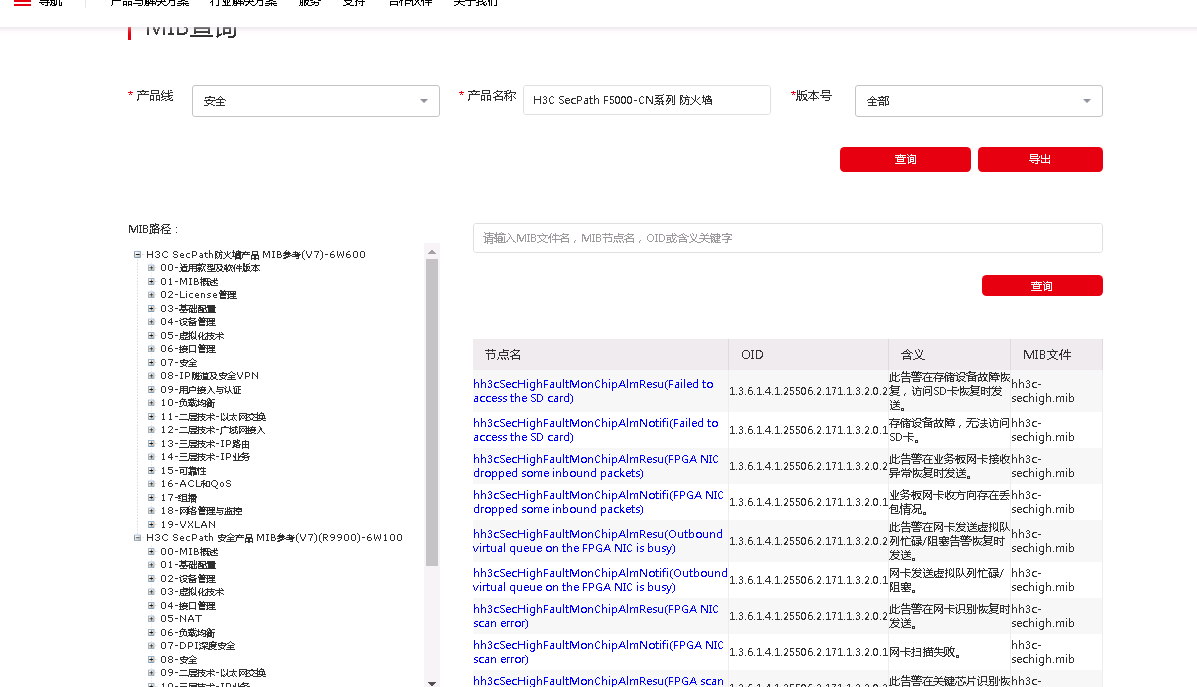
Task: Expand the 03-基础配置 tree node
Action: pyautogui.click(x=151, y=308)
